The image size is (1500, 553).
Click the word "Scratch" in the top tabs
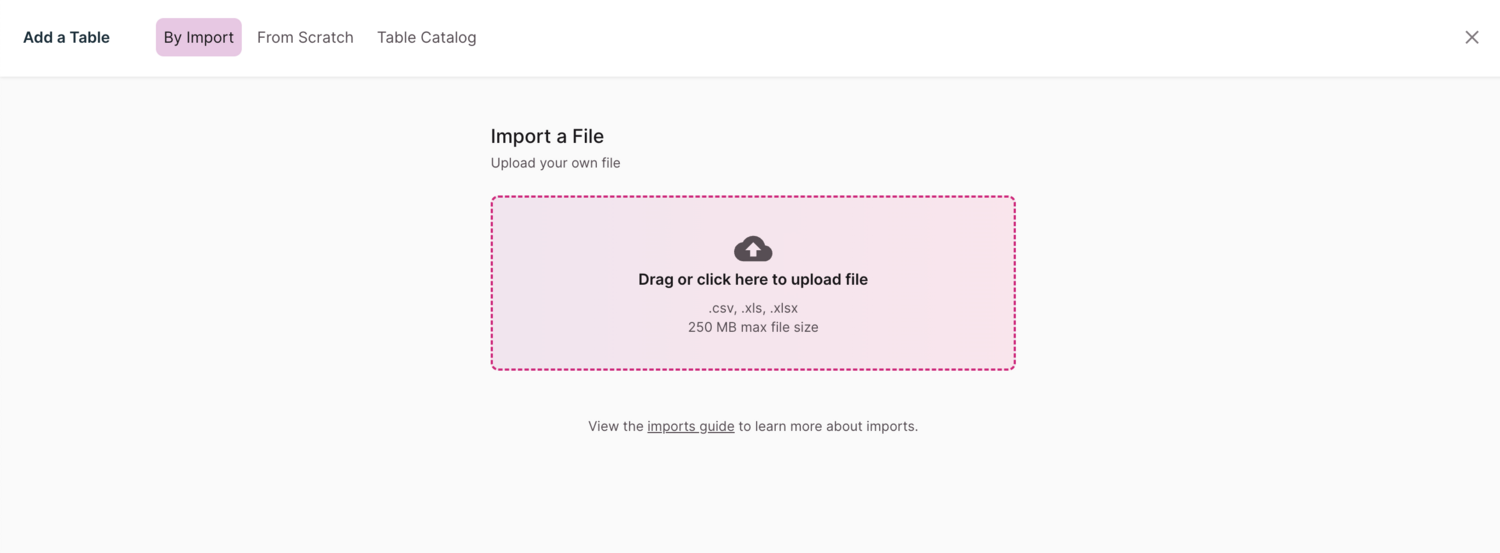pos(325,37)
